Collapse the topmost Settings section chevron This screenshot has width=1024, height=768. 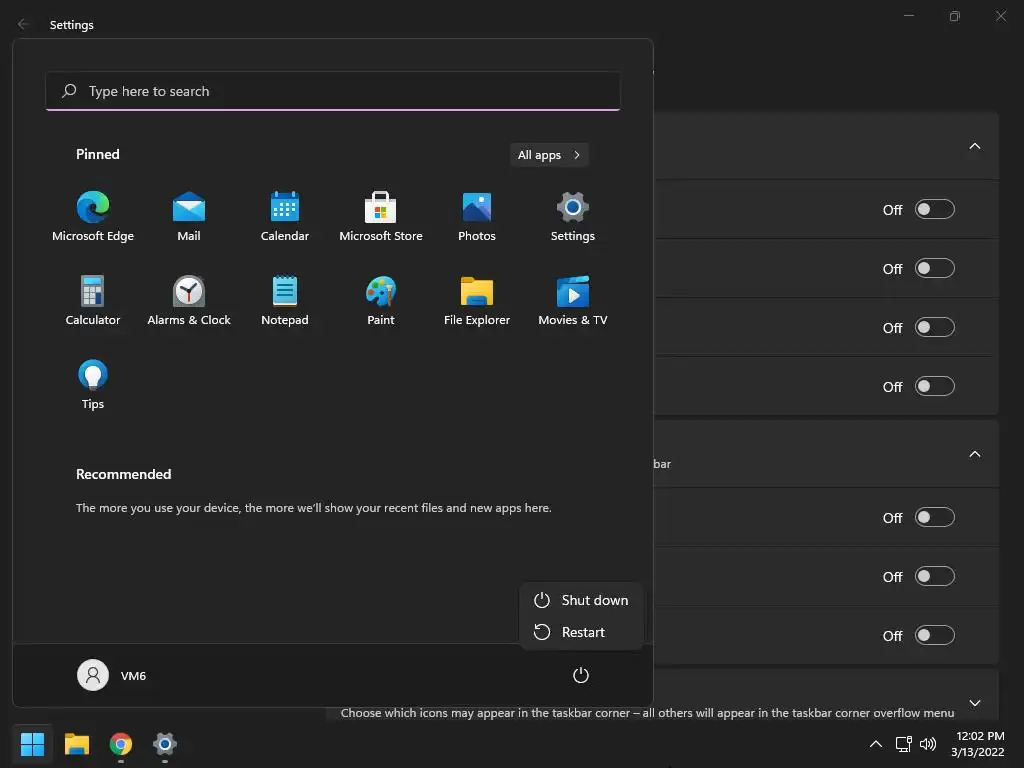(x=974, y=146)
